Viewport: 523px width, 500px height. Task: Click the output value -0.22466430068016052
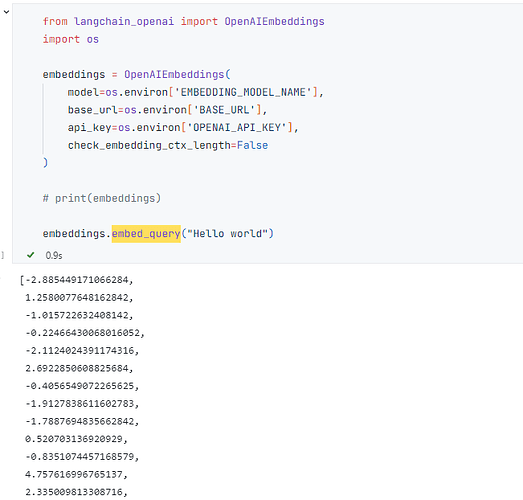[x=83, y=333]
